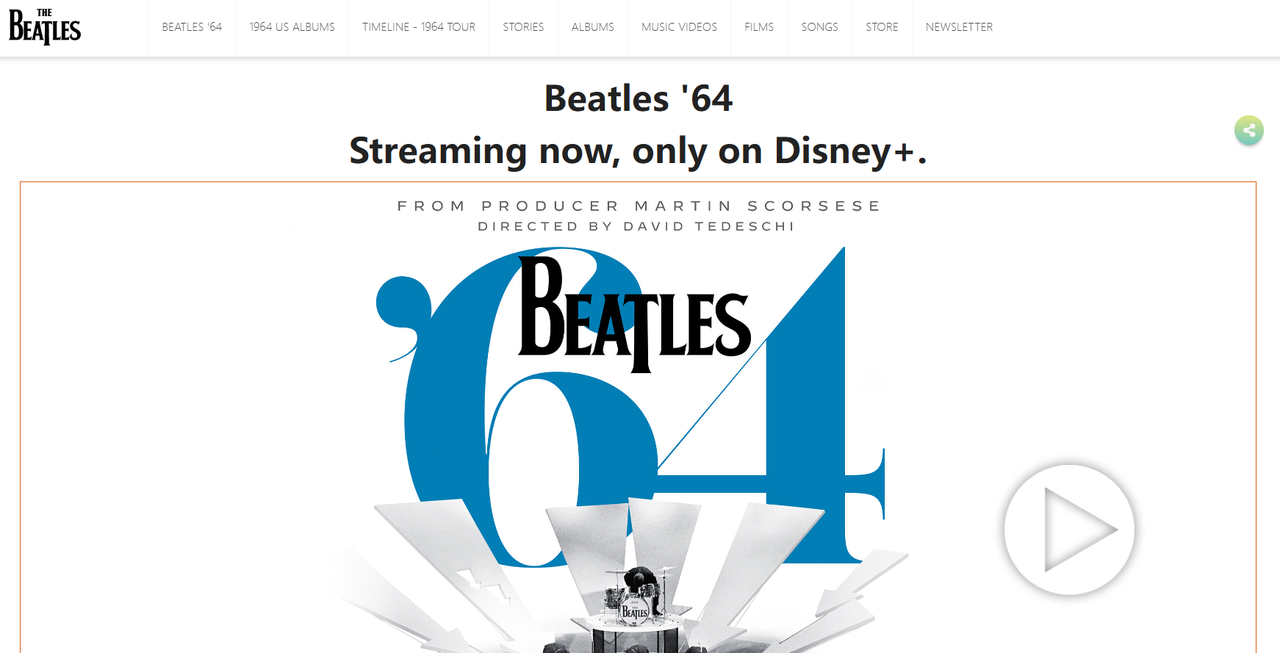Visit the STORE link

click(882, 27)
